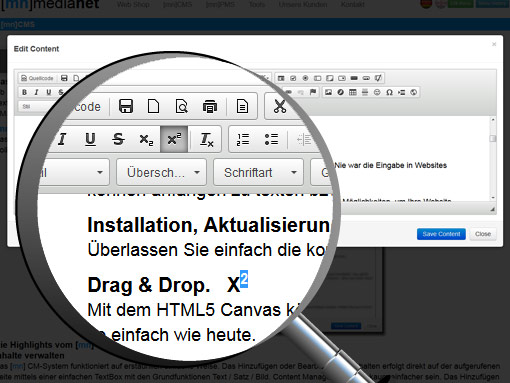Click the enlarged Print icon
Screen dimensions: 510x383
(210, 107)
